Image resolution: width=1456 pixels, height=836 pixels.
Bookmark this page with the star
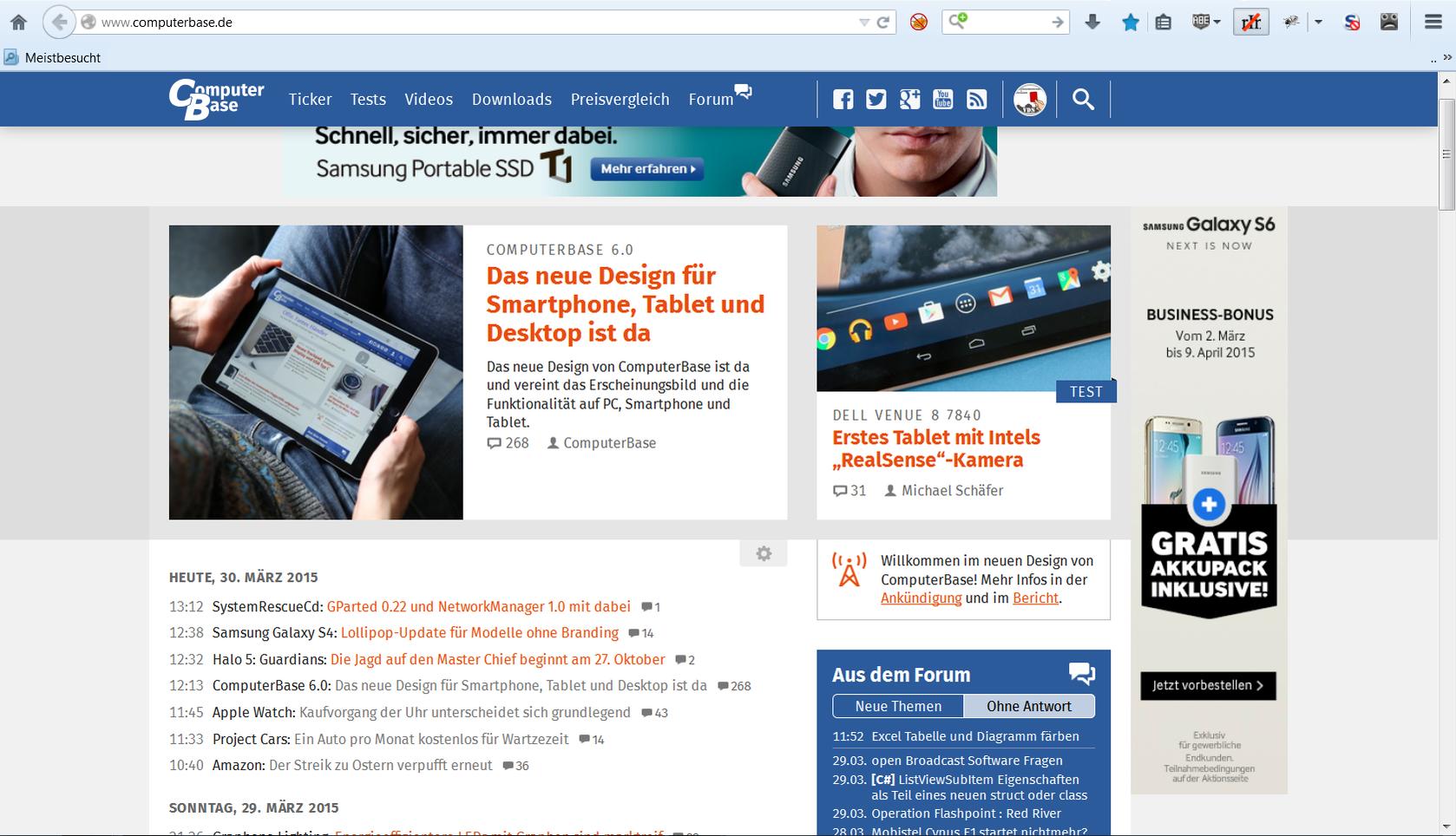tap(1130, 23)
